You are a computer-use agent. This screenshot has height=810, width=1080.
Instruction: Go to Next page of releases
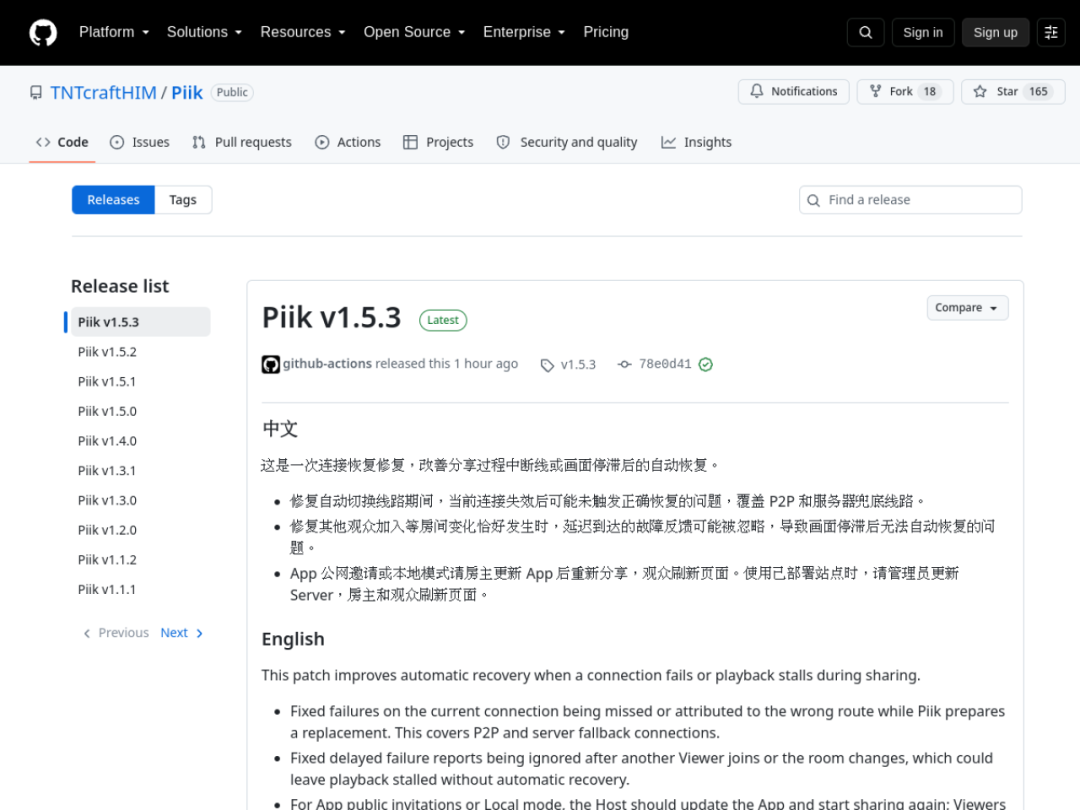pyautogui.click(x=182, y=633)
